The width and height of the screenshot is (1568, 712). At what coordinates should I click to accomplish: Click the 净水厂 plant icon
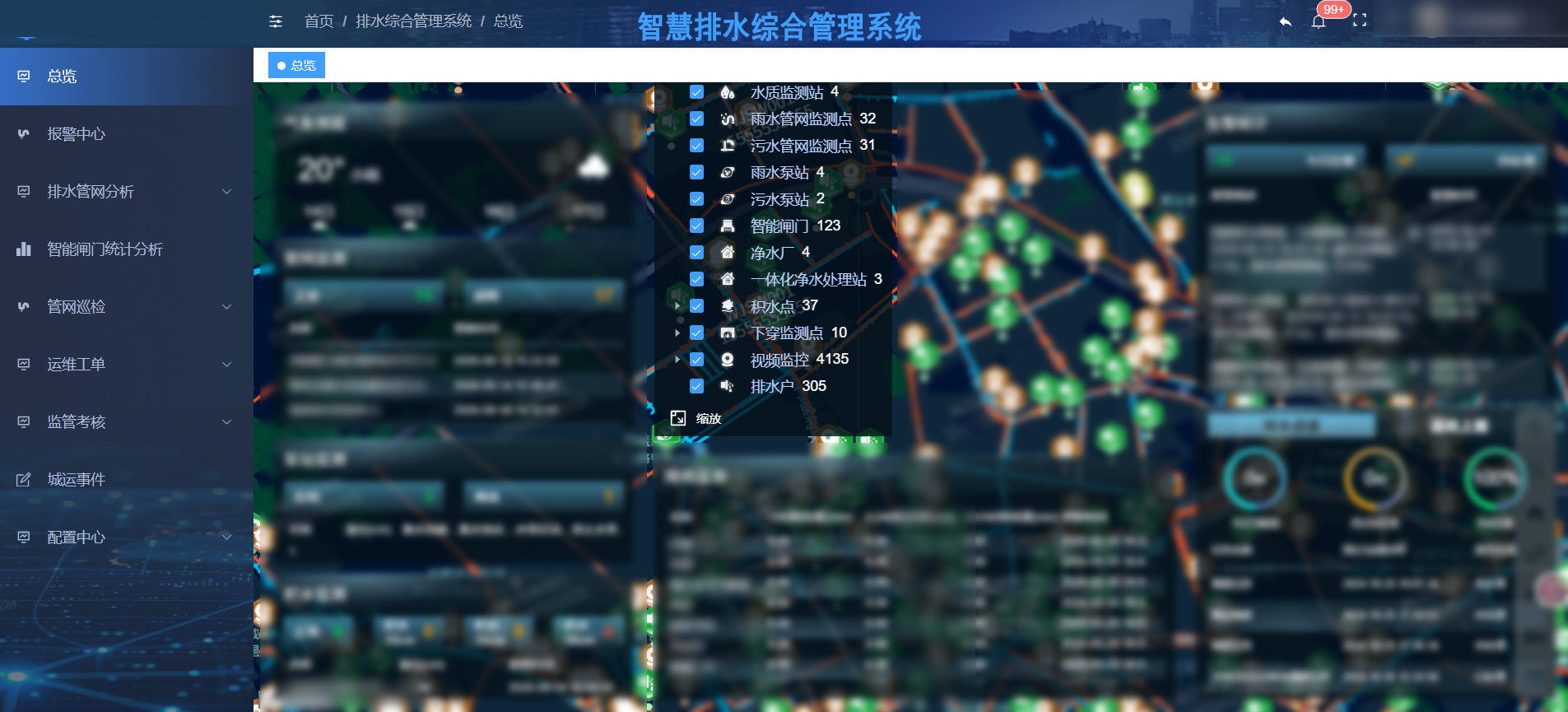[728, 253]
